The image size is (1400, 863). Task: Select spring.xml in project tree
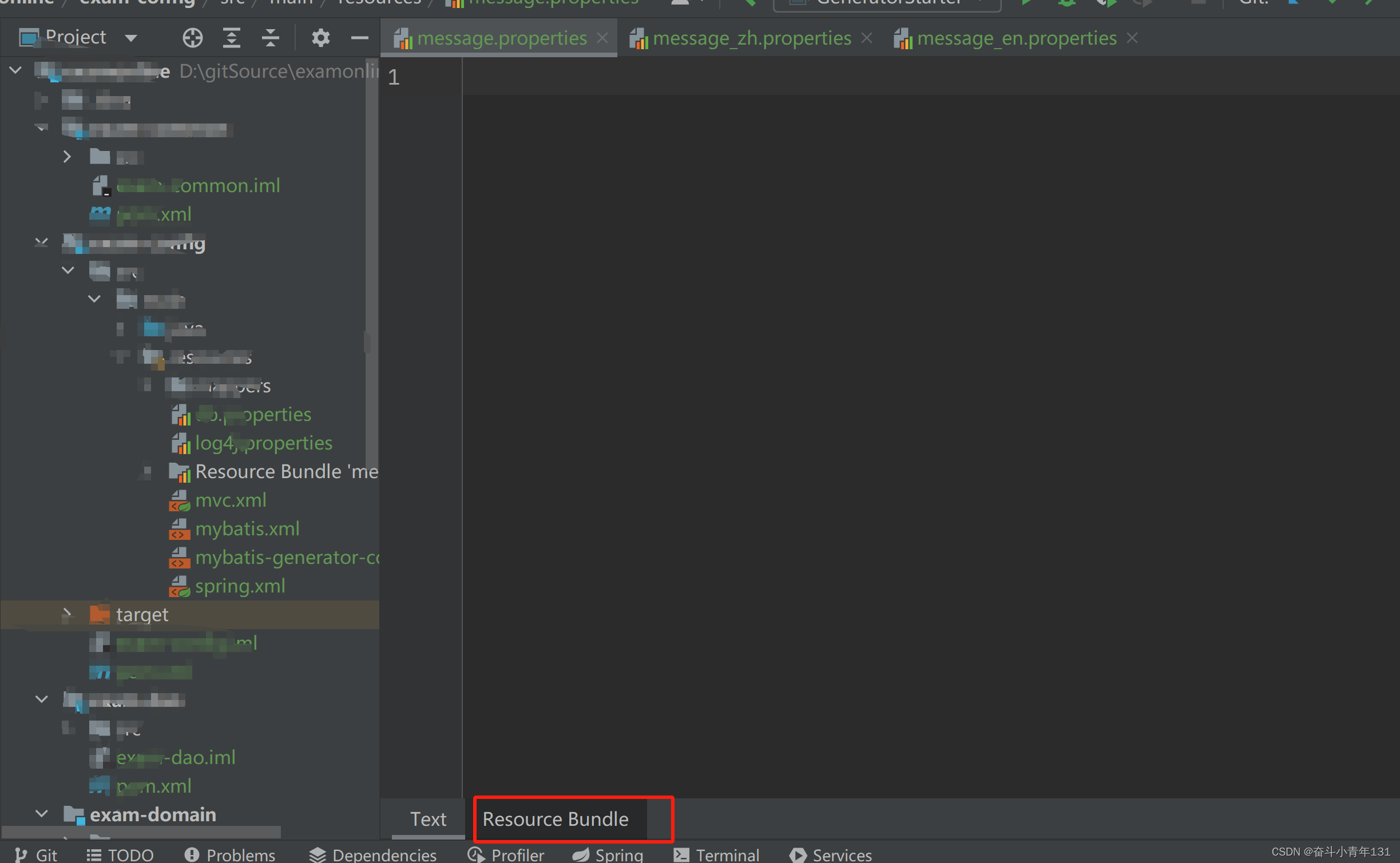coord(240,586)
